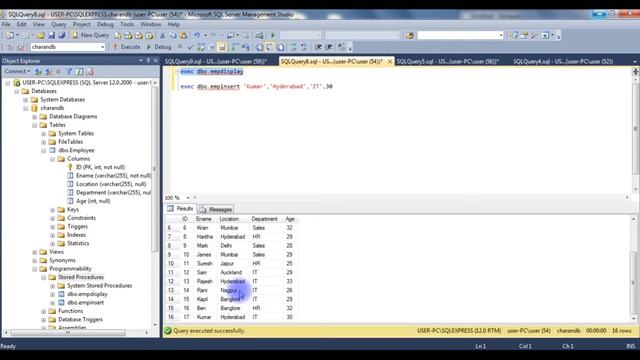Click the Execute query button
Image resolution: width=640 pixels, height=360 pixels.
[x=127, y=47]
